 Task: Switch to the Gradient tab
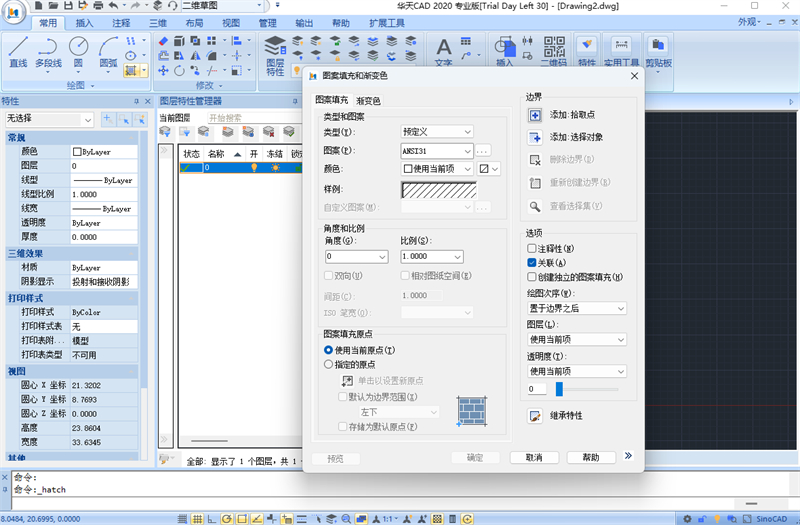click(368, 101)
